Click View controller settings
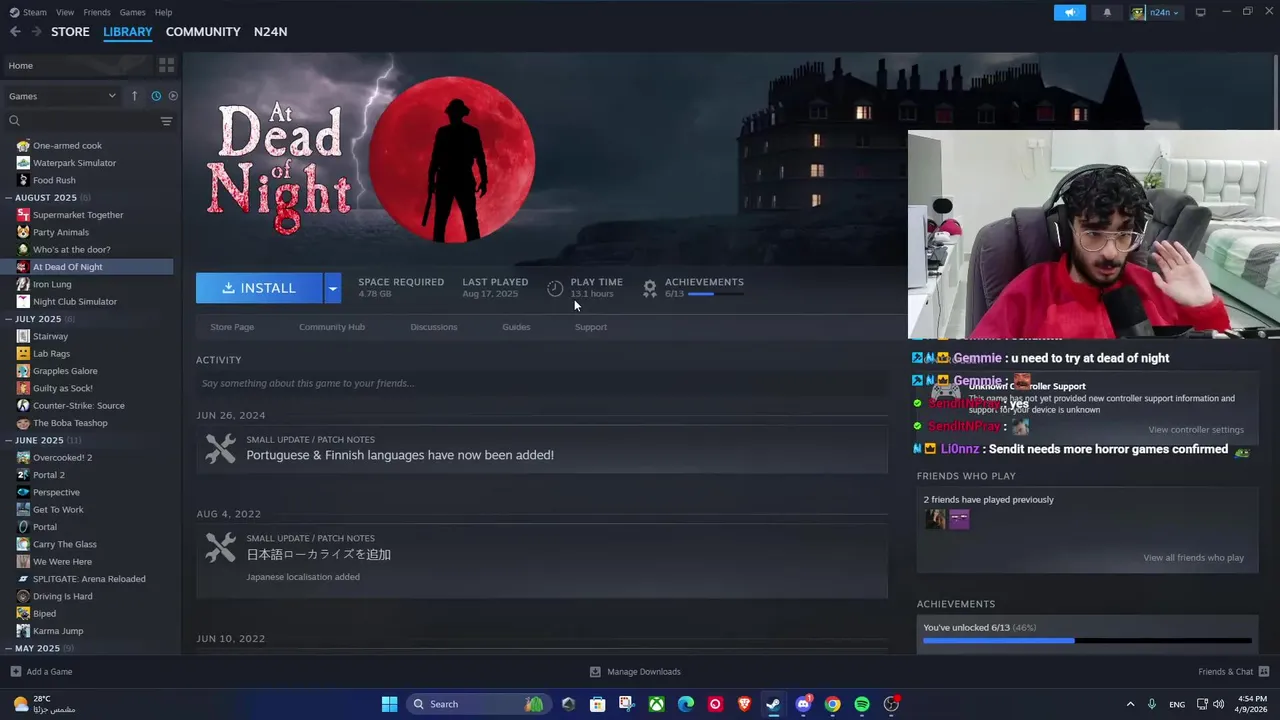1280x720 pixels. (x=1196, y=430)
